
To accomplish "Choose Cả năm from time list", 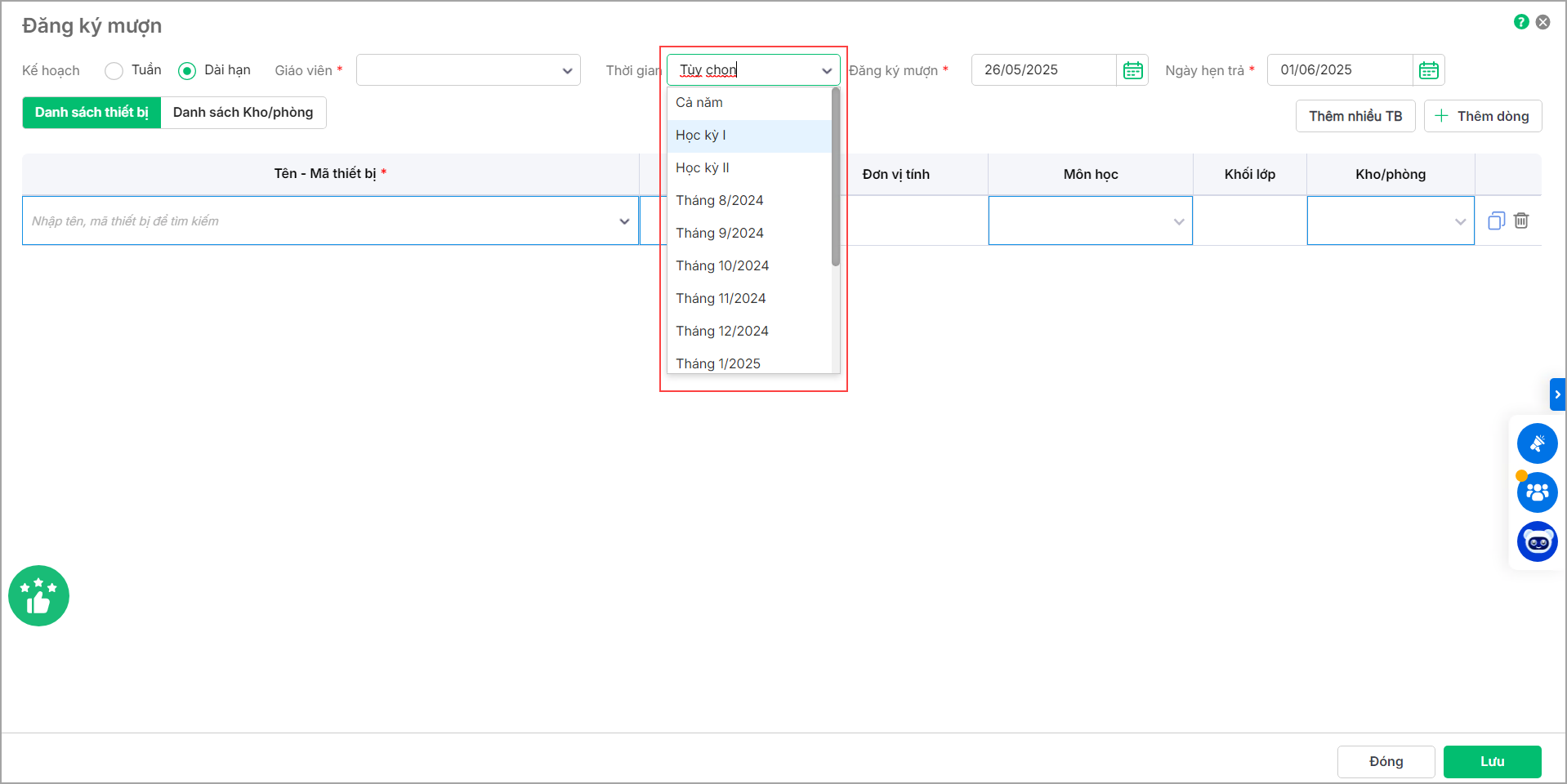I will point(749,103).
